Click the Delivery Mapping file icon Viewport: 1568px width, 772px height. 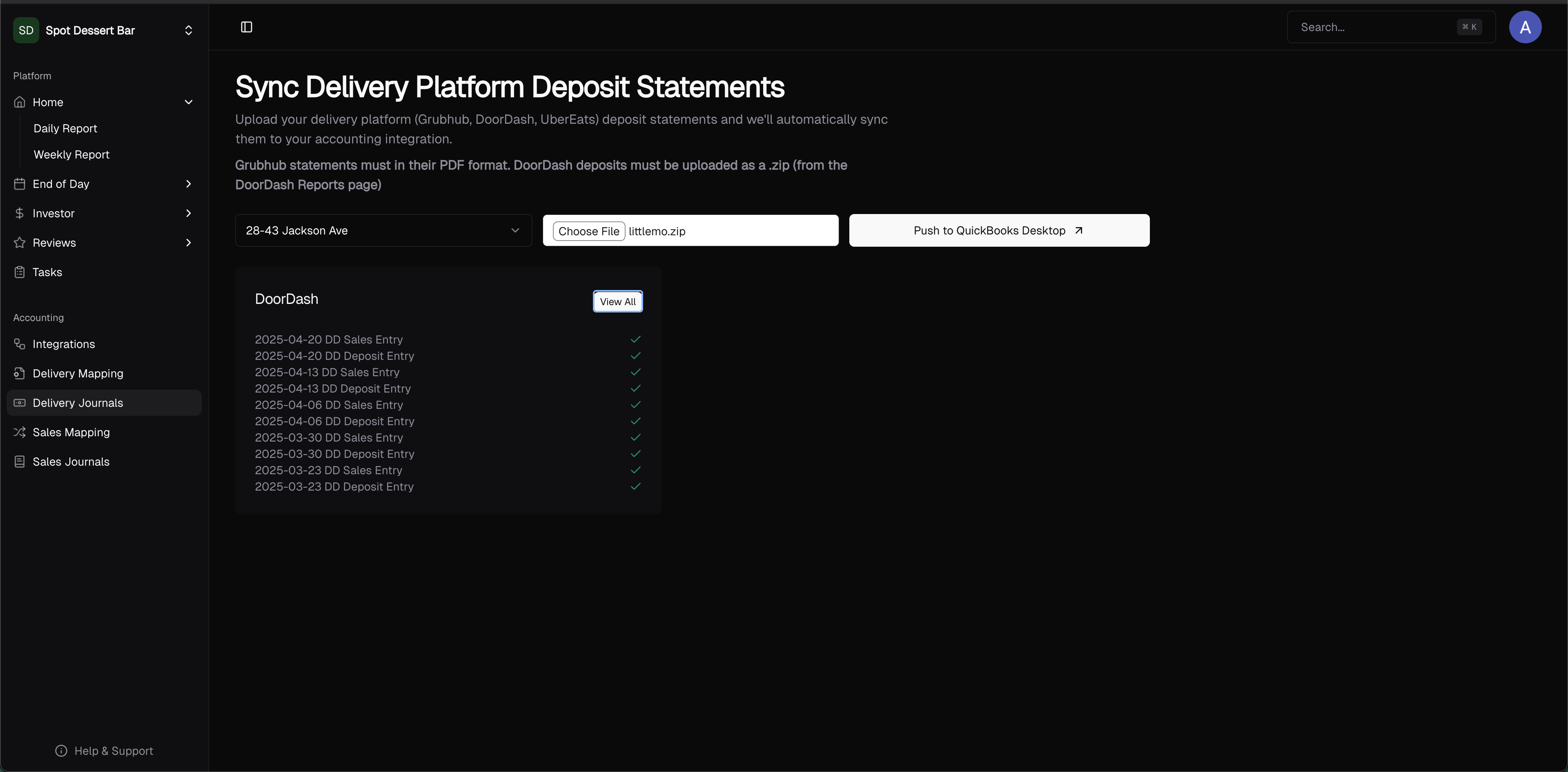(20, 373)
